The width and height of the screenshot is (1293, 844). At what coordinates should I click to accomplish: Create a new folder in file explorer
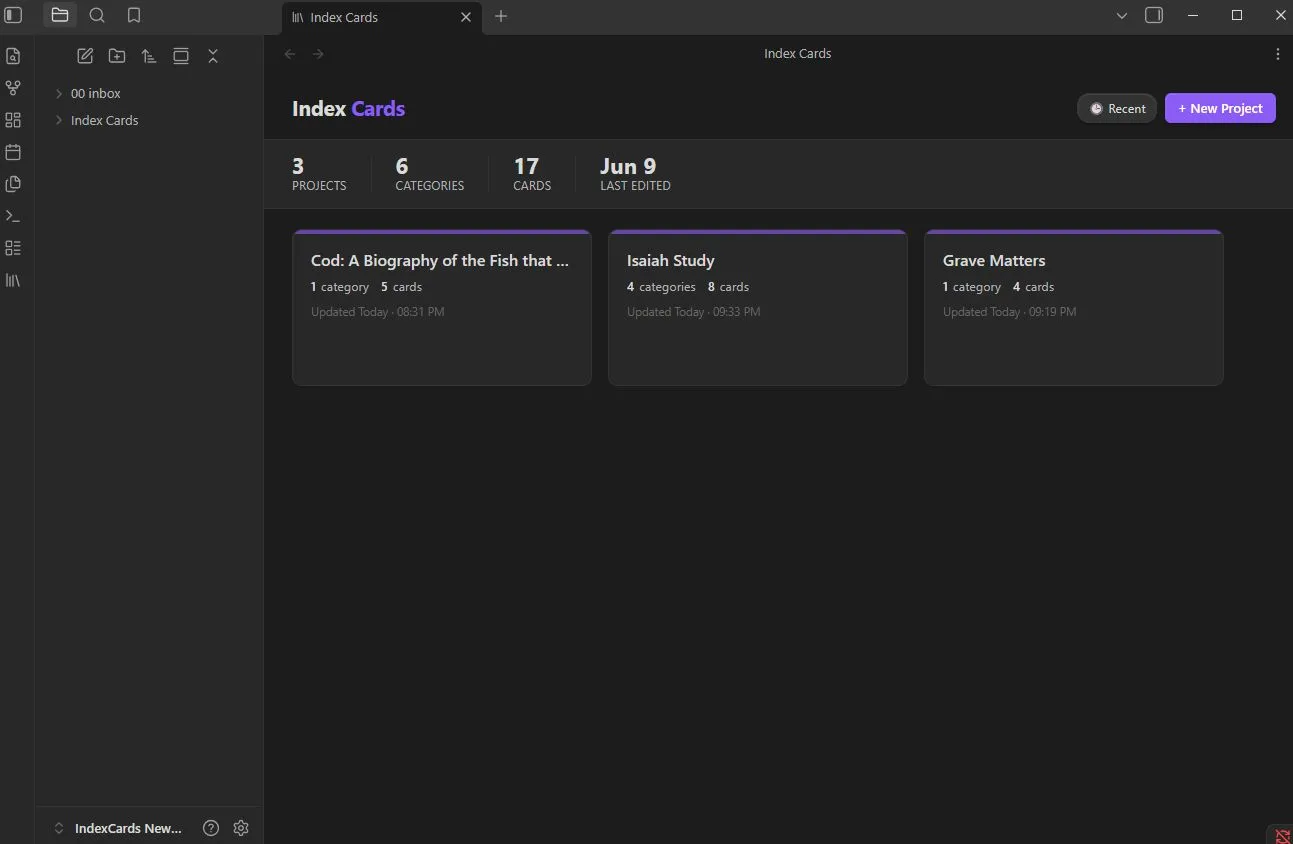(117, 56)
